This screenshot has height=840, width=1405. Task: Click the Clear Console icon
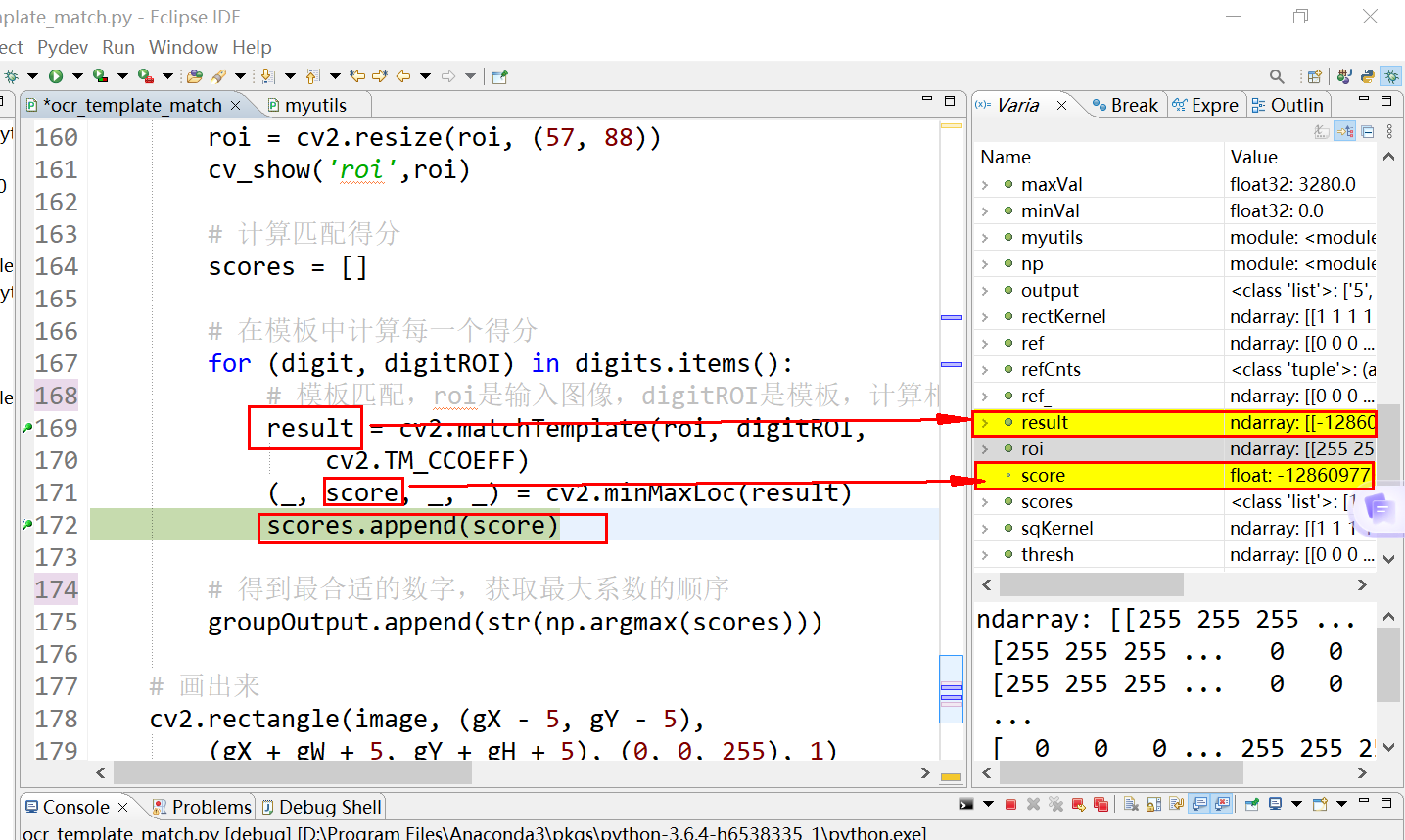coord(1131,804)
